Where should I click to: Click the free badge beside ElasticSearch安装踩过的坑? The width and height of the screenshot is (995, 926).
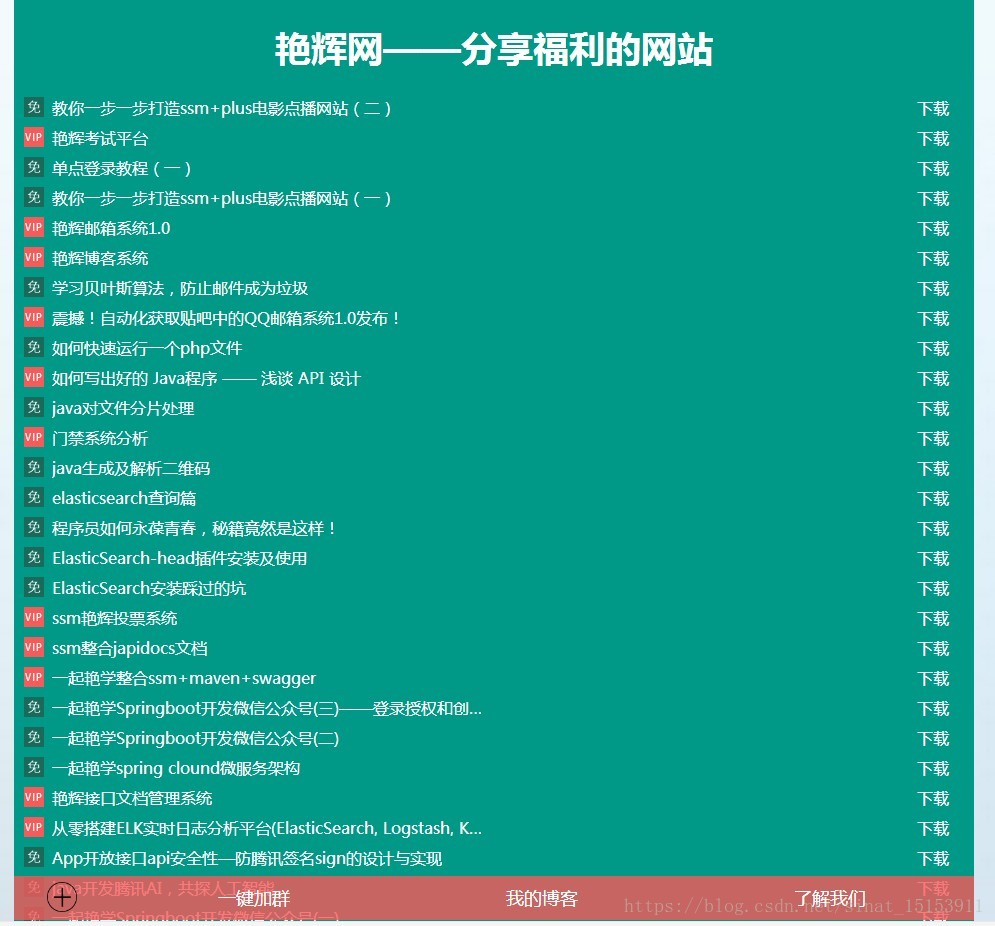pyautogui.click(x=34, y=587)
